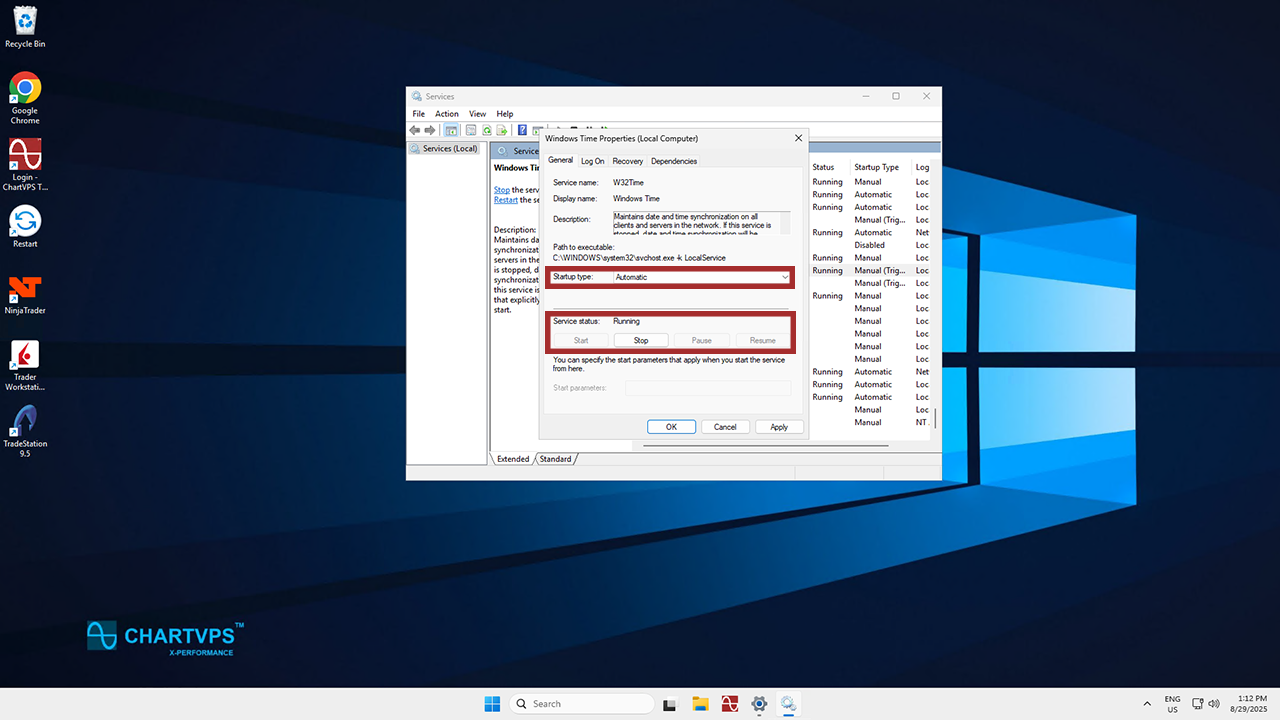Click the Export List toolbar icon

(x=503, y=130)
